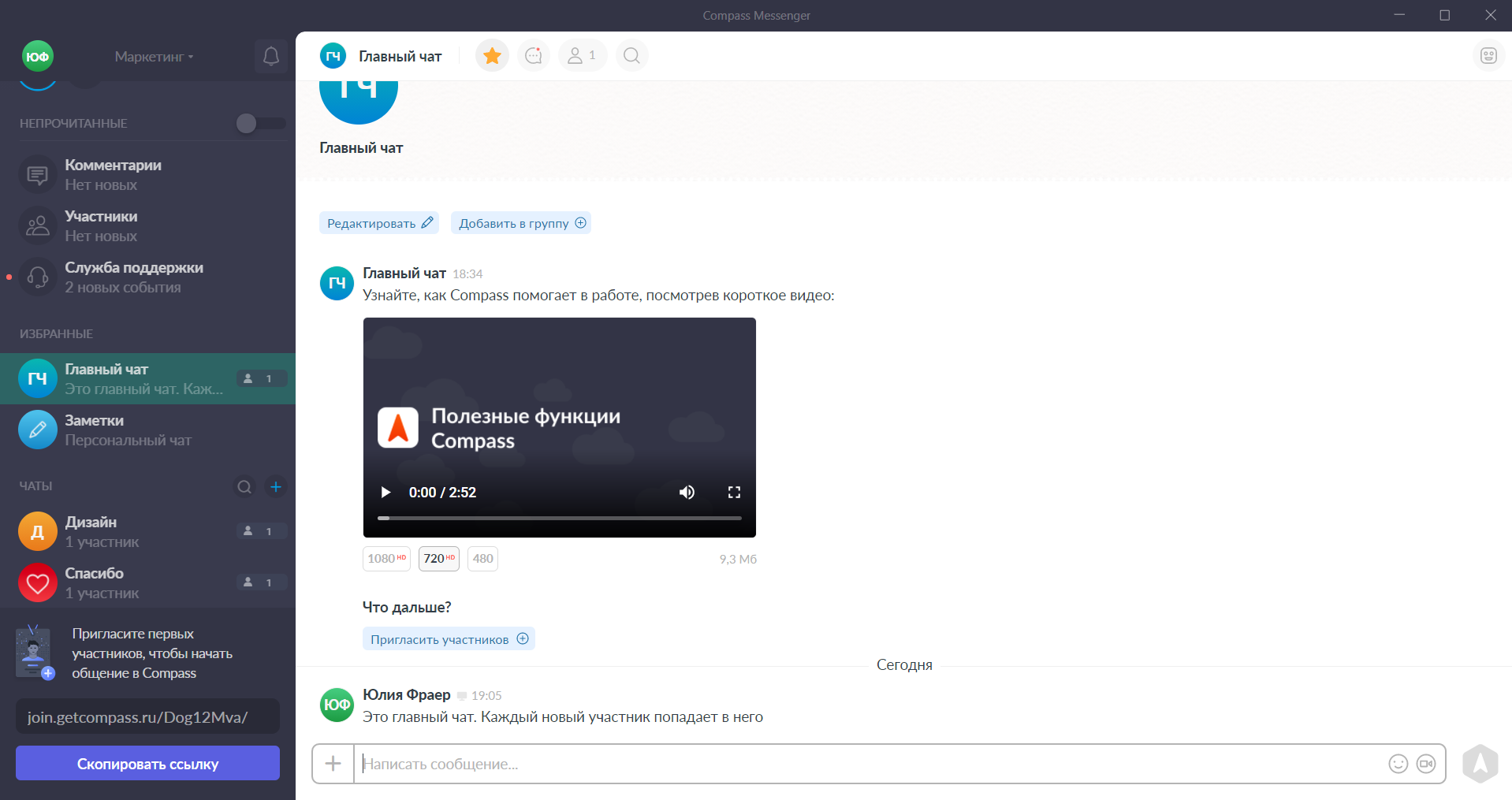Open attachment plus button in message bar
The width and height of the screenshot is (1512, 800).
[x=333, y=764]
